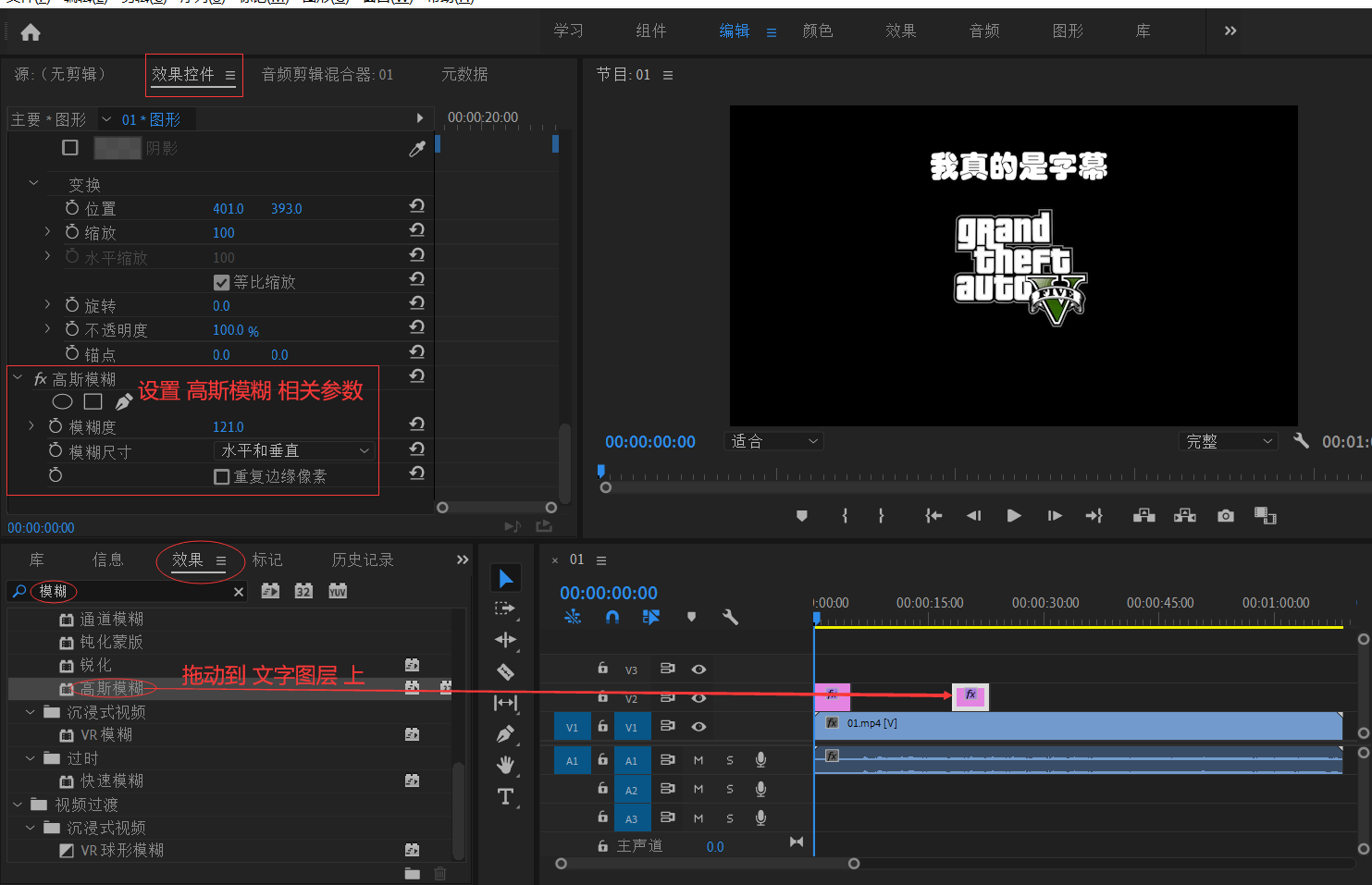Switch to Audio workspace
The height and width of the screenshot is (885, 1372).
(x=984, y=31)
